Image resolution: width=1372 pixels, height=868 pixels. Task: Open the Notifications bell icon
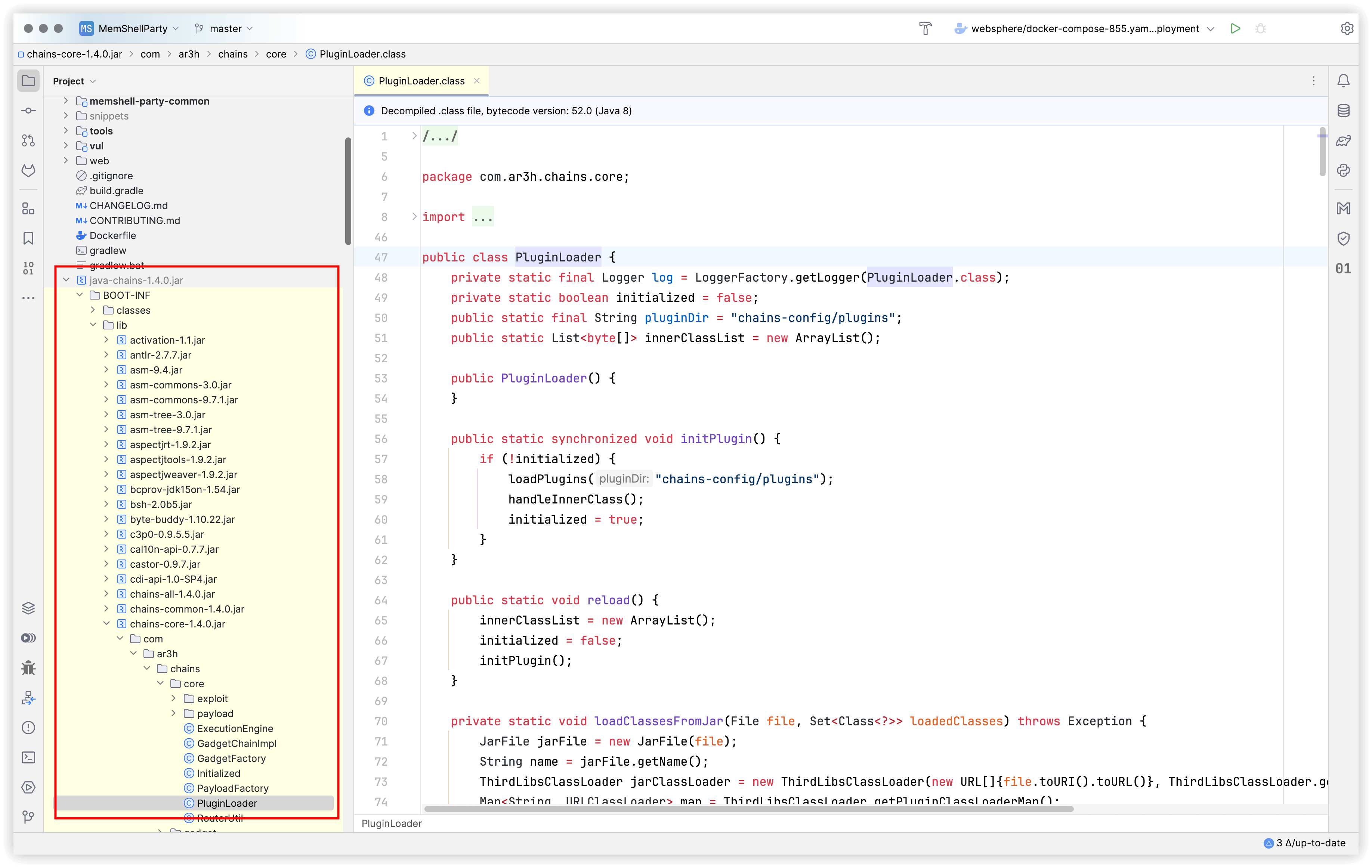coord(1343,81)
